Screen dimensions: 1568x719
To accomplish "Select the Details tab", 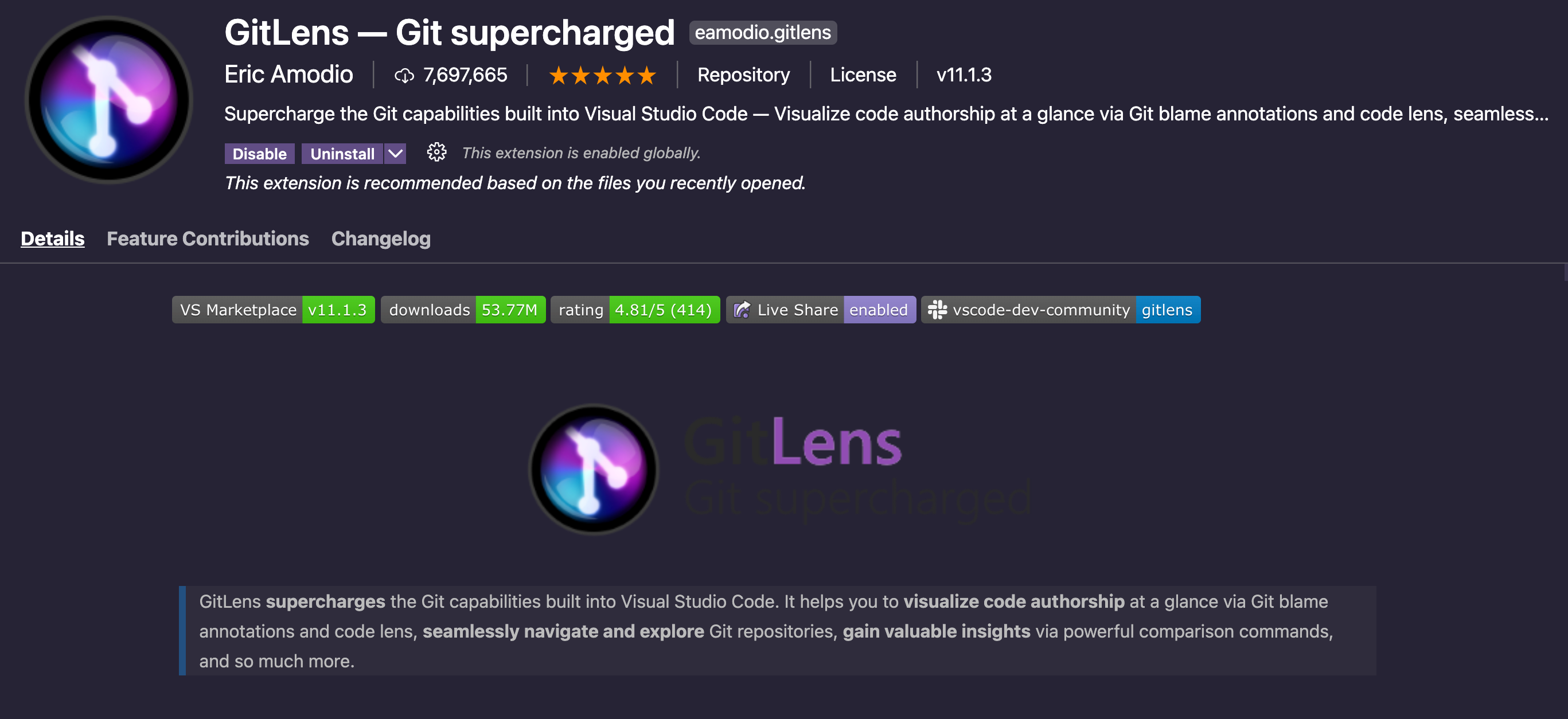I will click(52, 239).
